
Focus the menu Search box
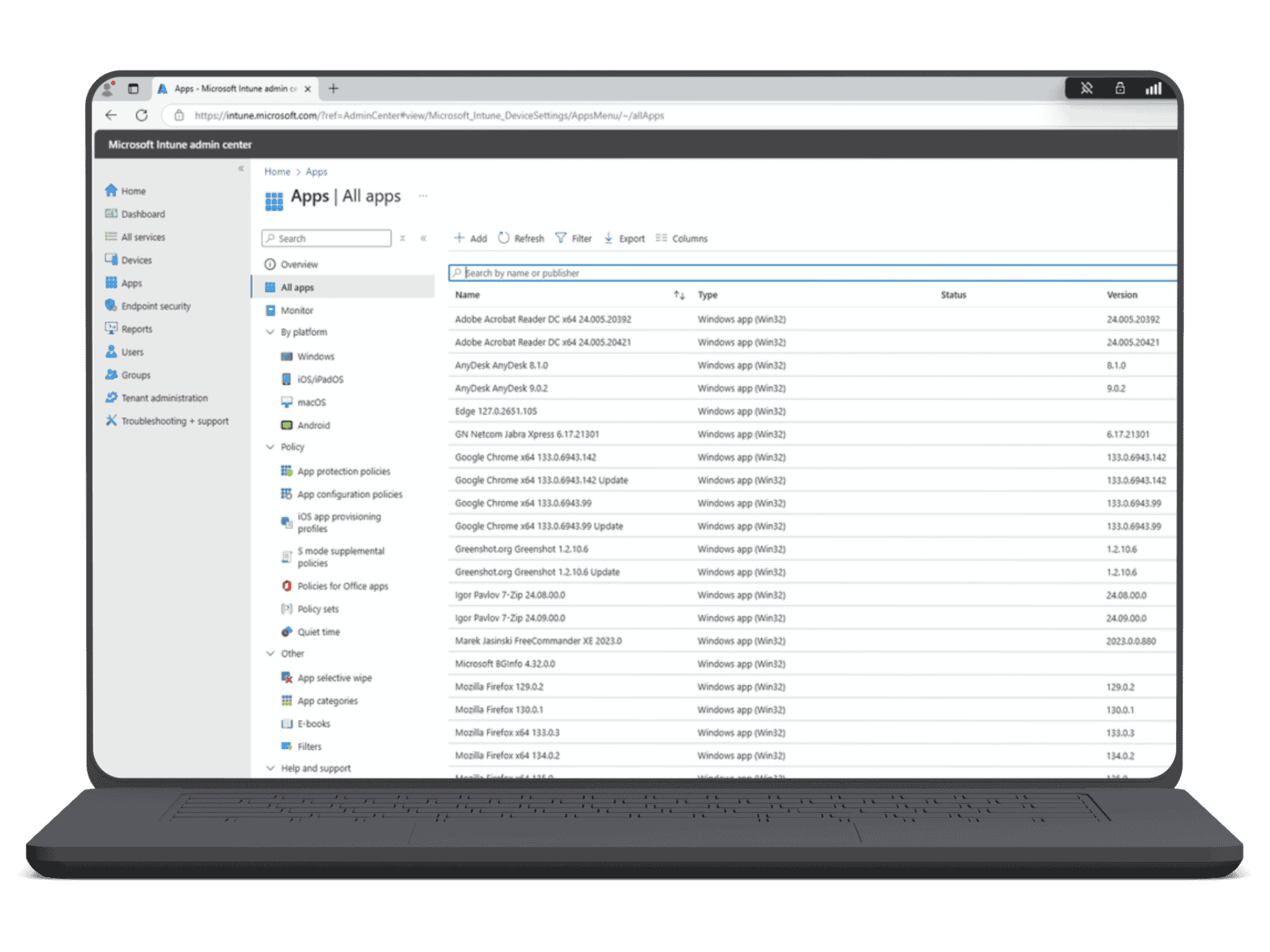click(327, 238)
